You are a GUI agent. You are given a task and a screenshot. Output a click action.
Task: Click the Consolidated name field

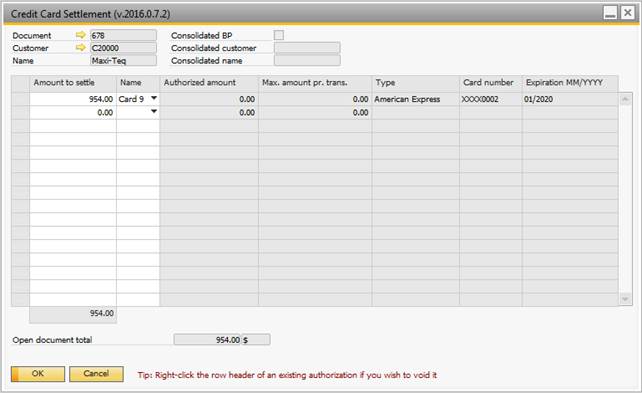click(x=307, y=61)
